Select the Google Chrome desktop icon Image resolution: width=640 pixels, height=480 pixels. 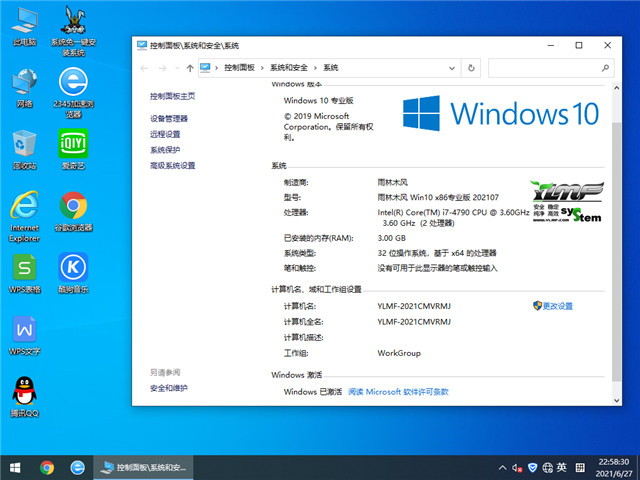(73, 212)
